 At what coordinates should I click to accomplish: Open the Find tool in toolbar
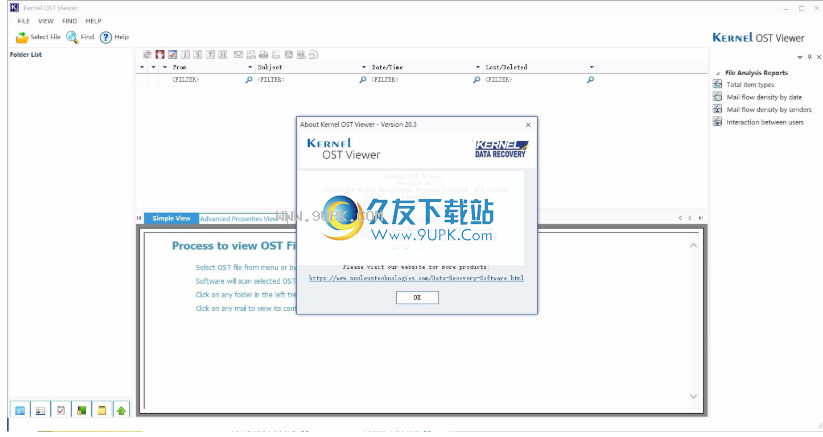pos(80,37)
